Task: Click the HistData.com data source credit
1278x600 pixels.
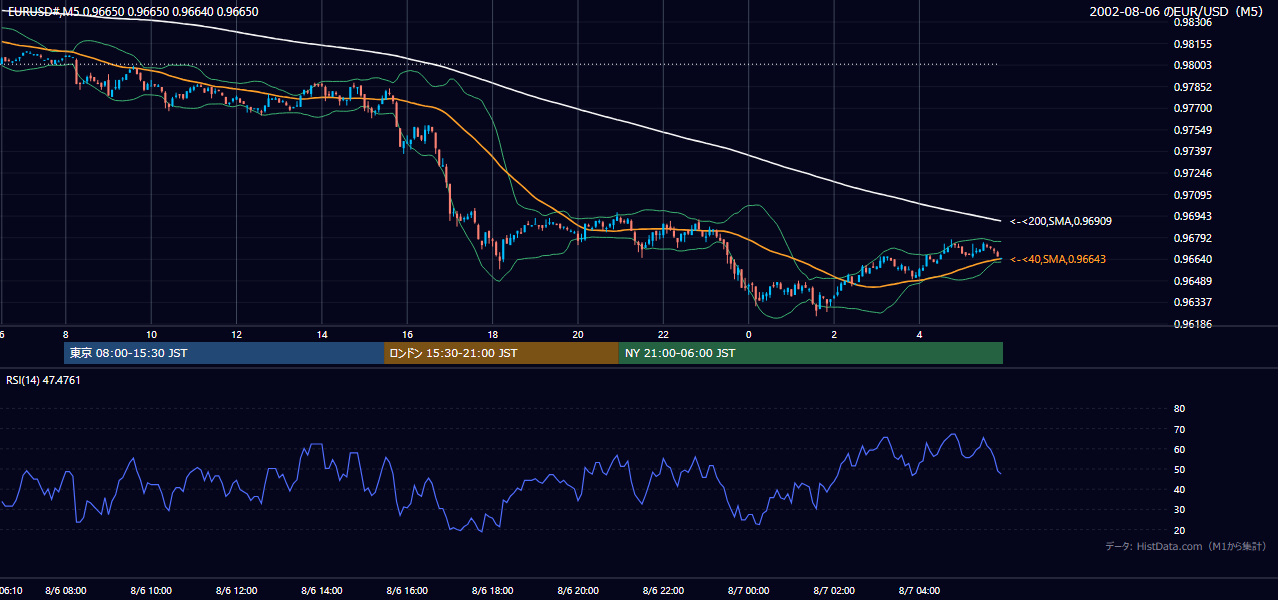Action: [1186, 546]
